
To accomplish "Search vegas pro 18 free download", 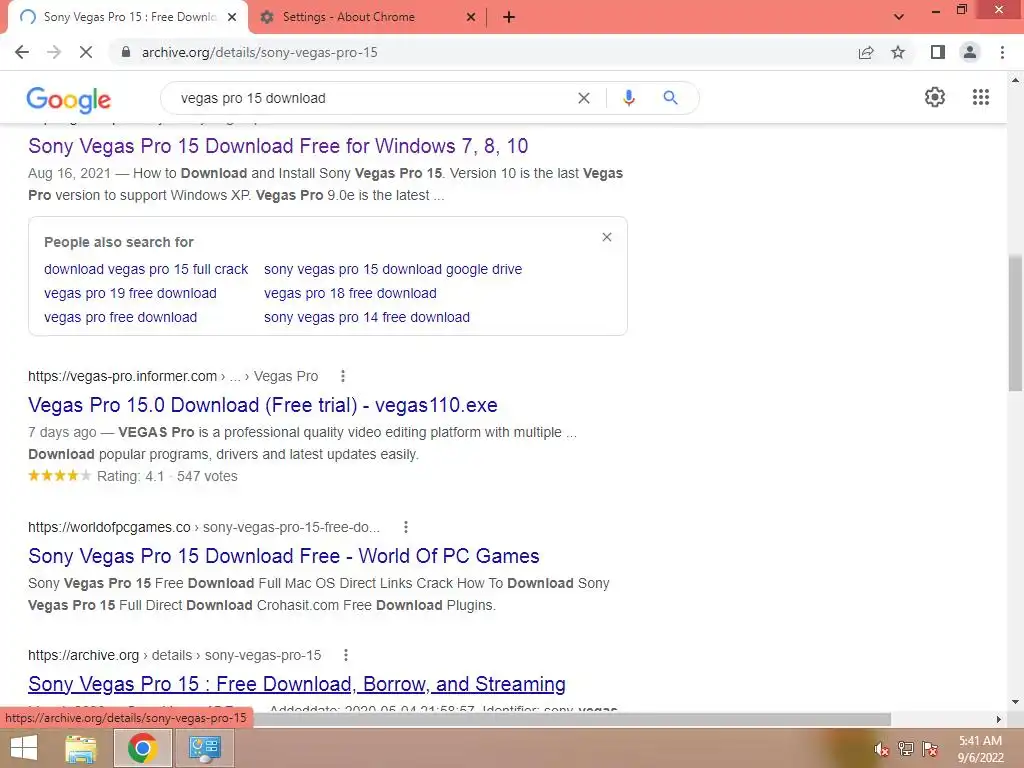I will click(x=350, y=293).
